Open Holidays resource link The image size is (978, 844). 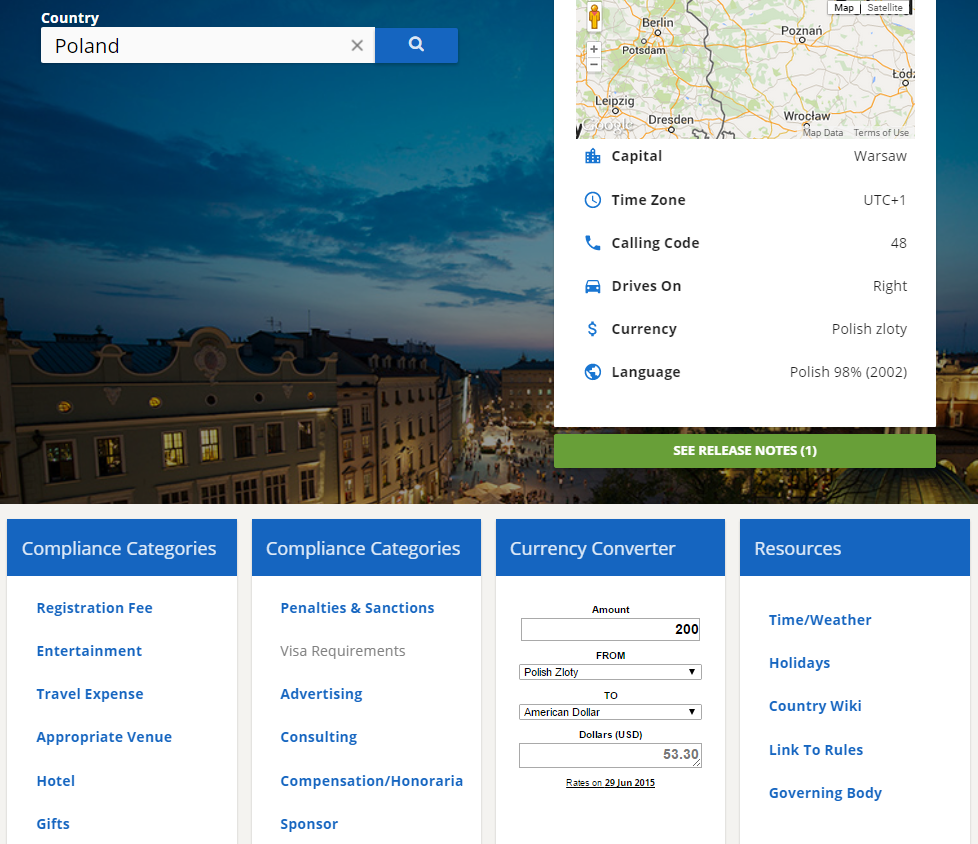click(x=800, y=662)
